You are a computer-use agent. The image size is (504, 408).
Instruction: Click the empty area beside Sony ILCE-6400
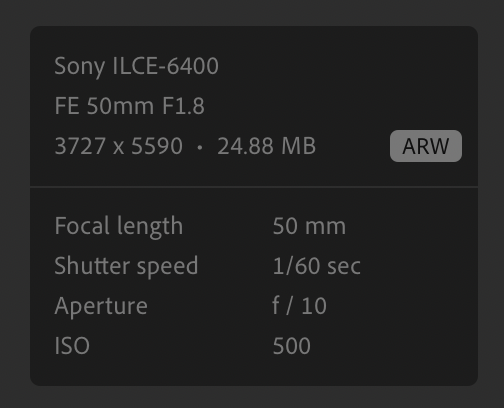pyautogui.click(x=347, y=66)
